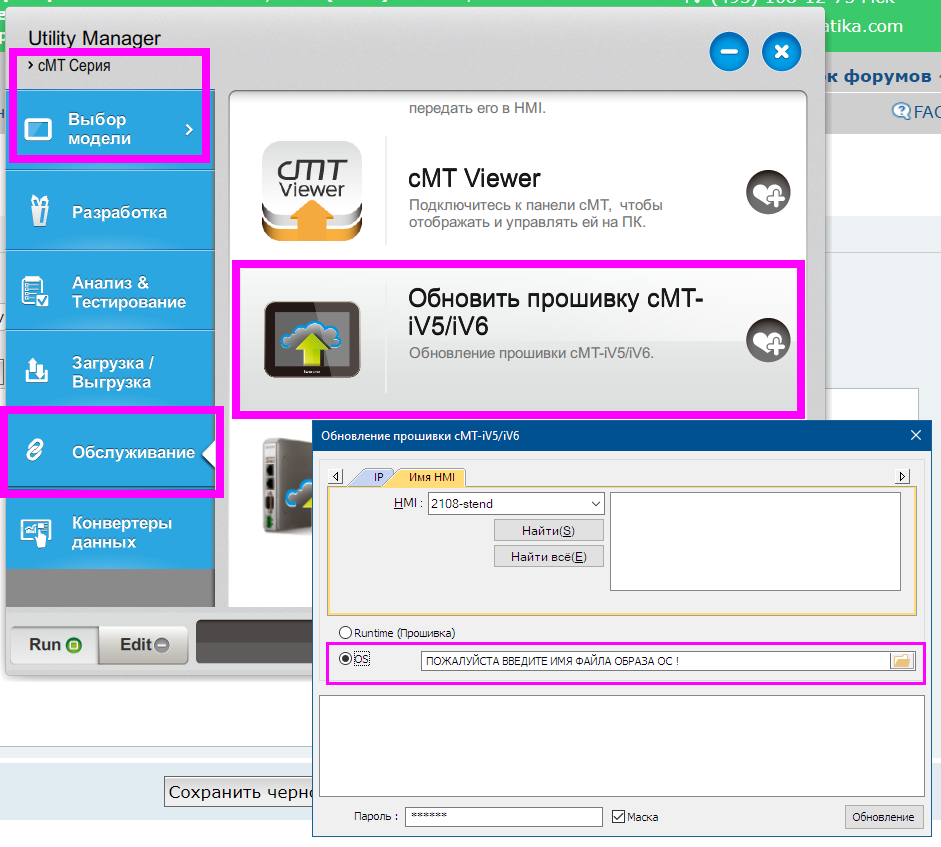Open the Выбор модели sidebar item
This screenshot has width=941, height=847.
[110, 129]
